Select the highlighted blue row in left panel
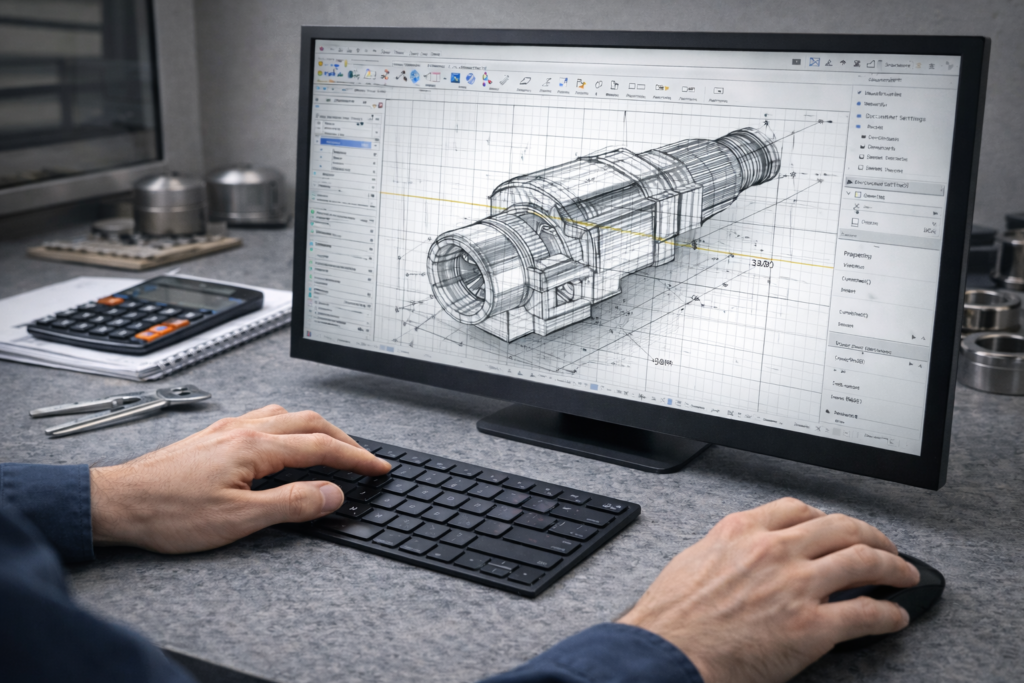The width and height of the screenshot is (1024, 683). coord(345,143)
